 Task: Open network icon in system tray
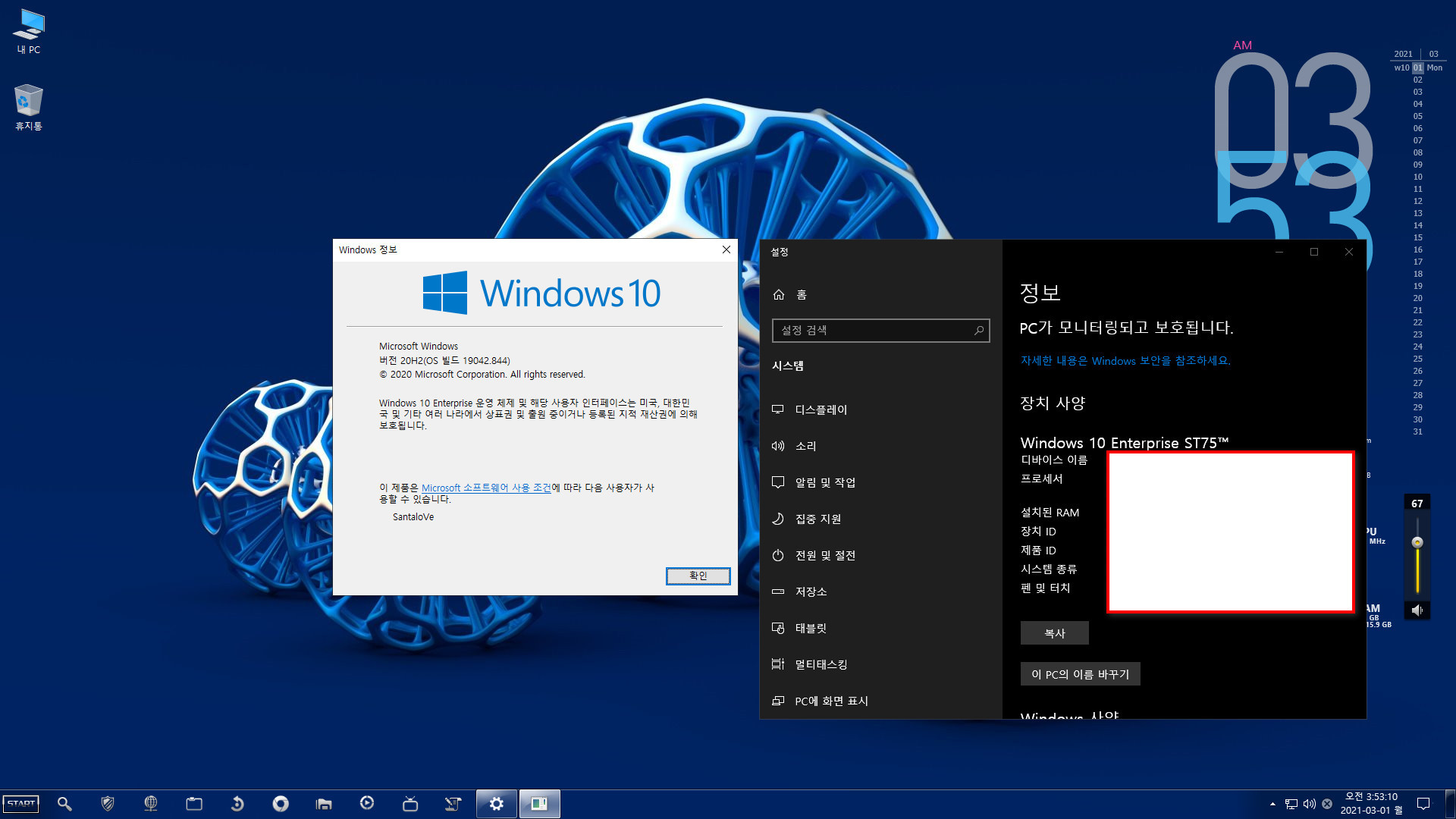coord(1291,804)
